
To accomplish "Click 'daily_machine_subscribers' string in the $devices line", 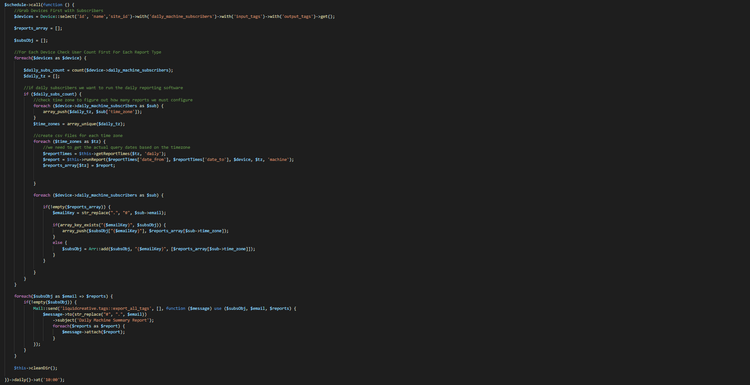I will pos(181,16).
